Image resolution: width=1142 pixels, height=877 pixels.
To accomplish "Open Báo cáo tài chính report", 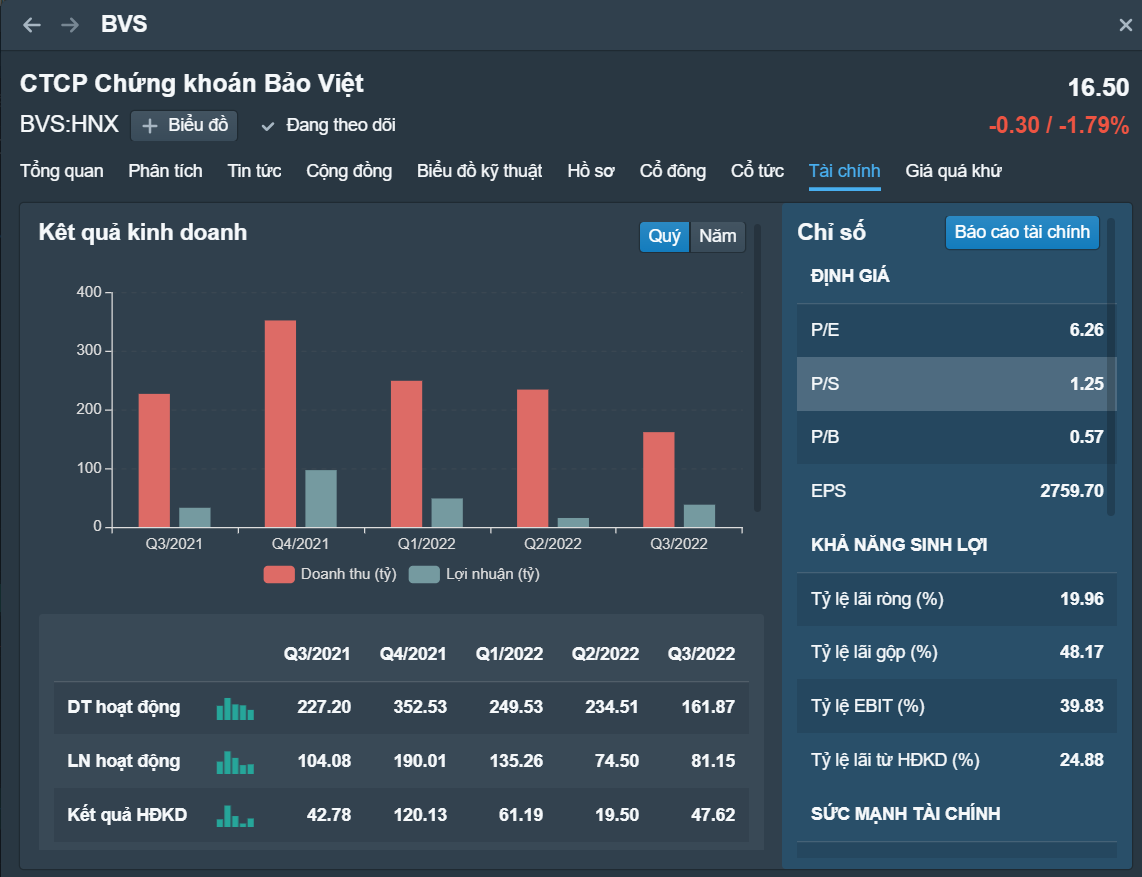I will pyautogui.click(x=1022, y=232).
